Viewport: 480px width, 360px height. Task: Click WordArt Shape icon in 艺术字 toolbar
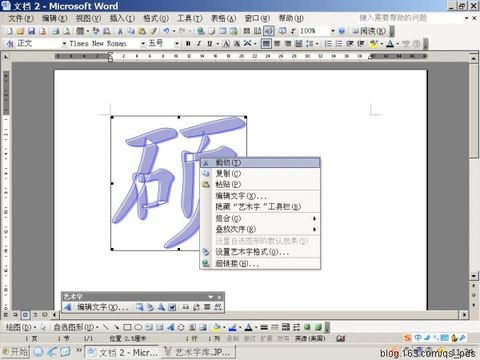[x=161, y=307]
